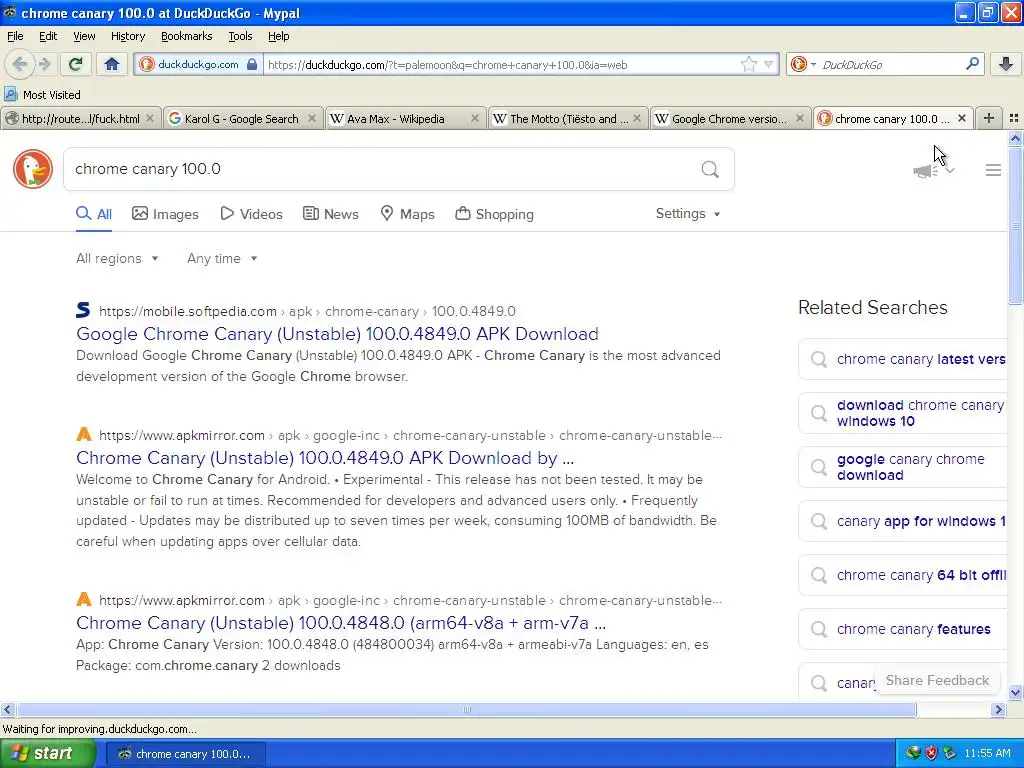Open the Edit menu
1024x768 pixels.
tap(48, 36)
